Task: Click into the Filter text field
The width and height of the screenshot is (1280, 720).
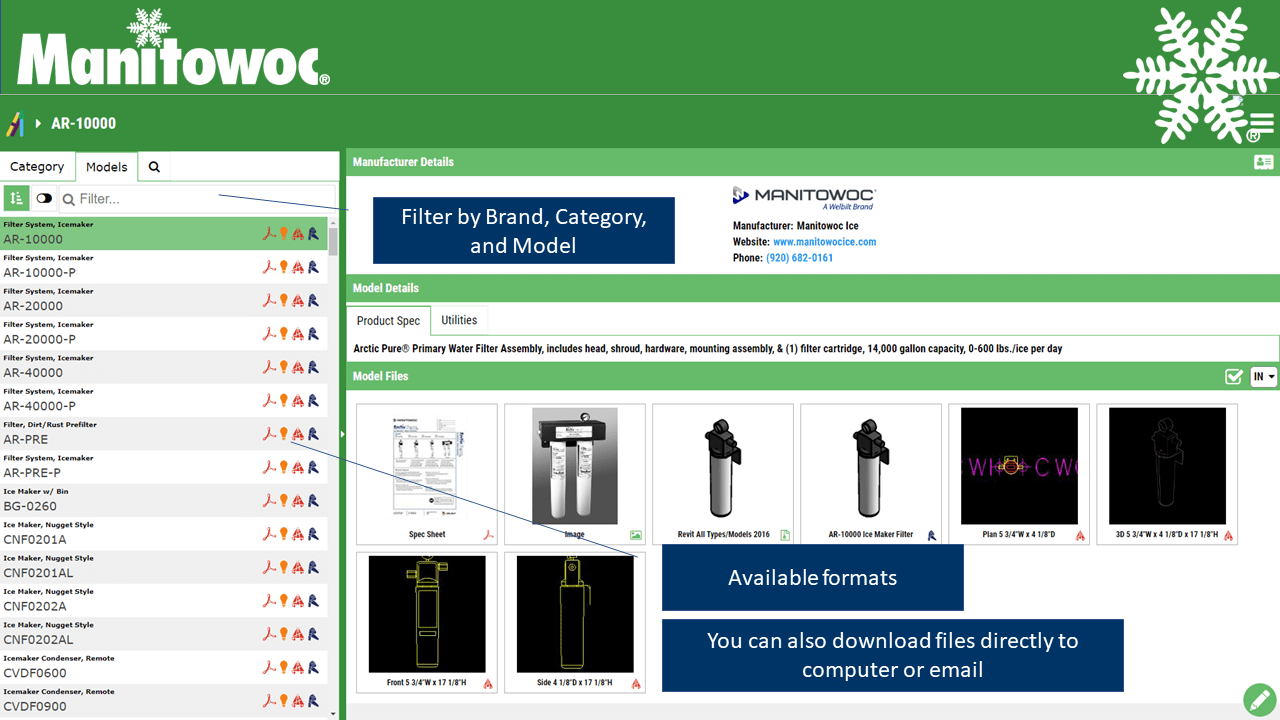Action: click(197, 199)
